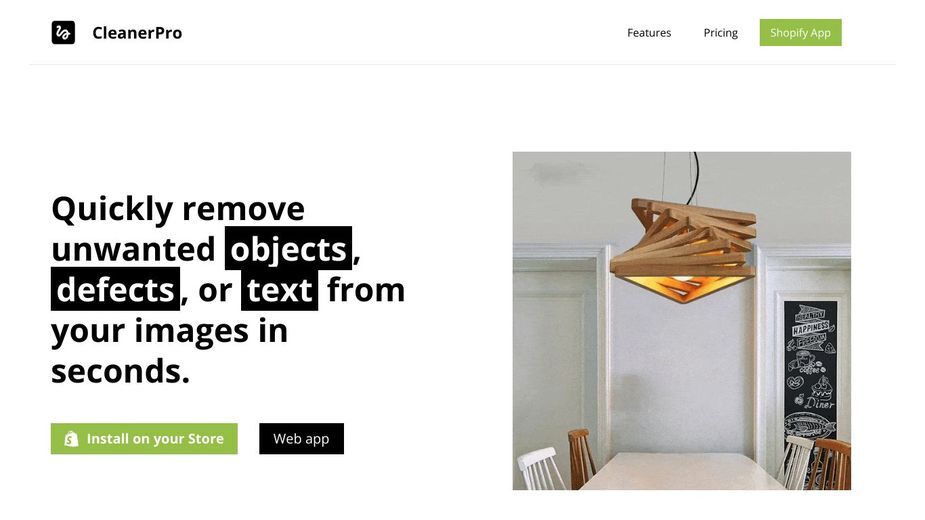Click the CleanerPro brand name
The height and width of the screenshot is (520, 925).
[x=137, y=33]
